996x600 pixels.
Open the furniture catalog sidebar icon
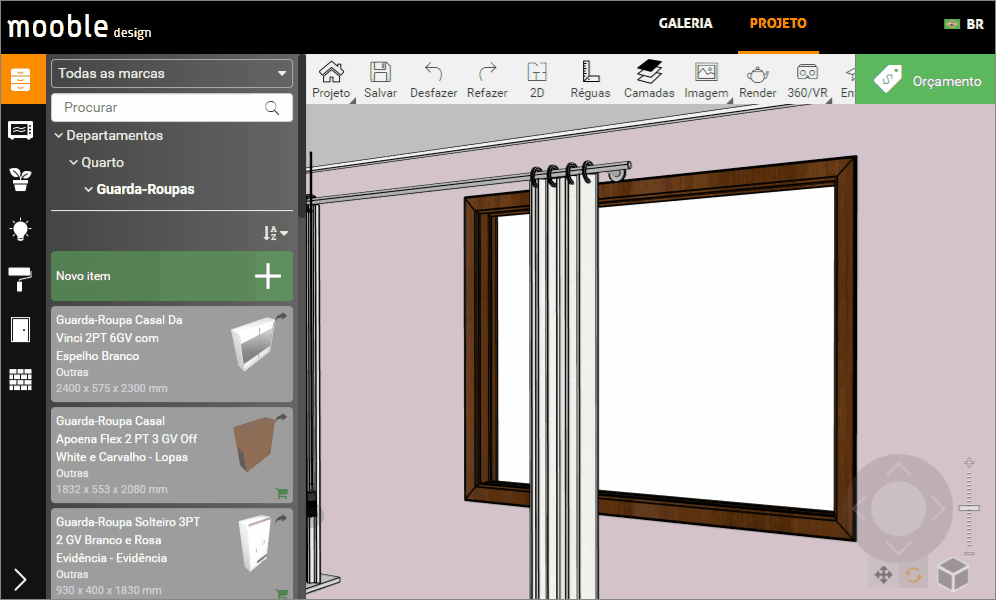point(21,79)
